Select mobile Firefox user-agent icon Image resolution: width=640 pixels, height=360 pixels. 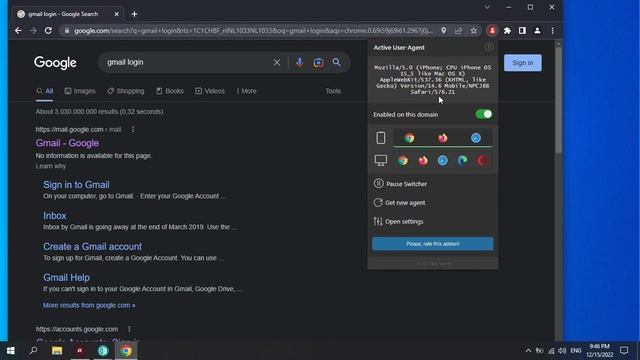pos(442,138)
